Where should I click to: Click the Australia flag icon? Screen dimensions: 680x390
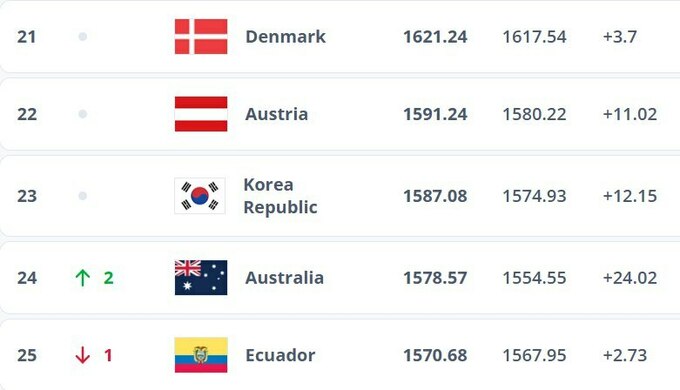(x=201, y=278)
